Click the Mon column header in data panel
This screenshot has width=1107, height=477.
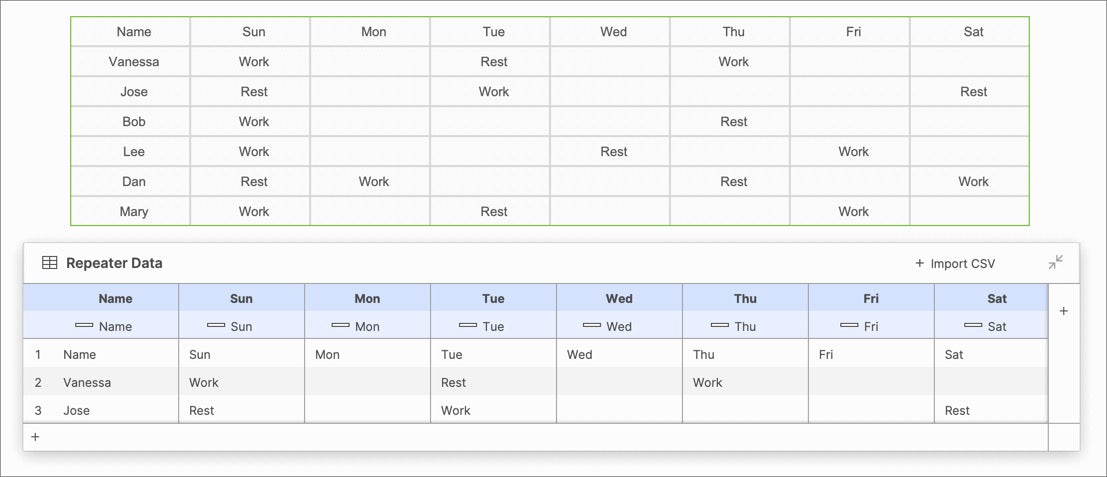[368, 298]
